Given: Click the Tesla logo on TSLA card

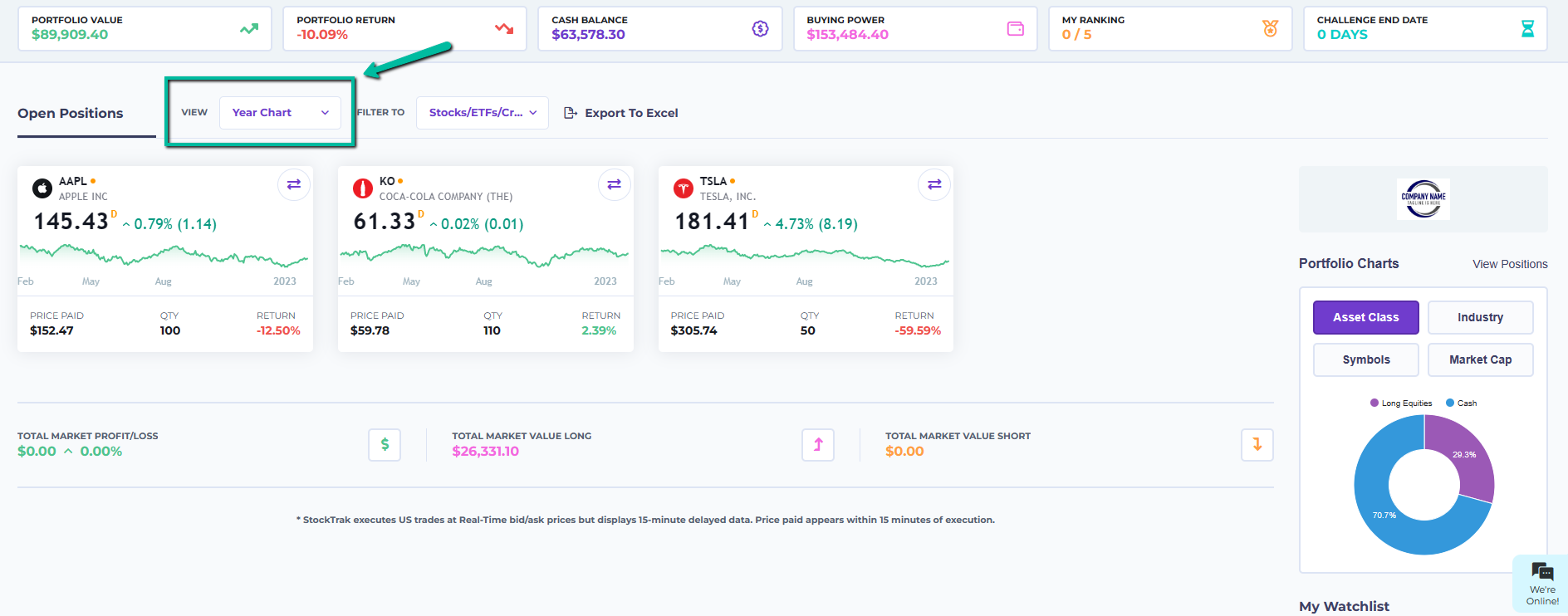Looking at the screenshot, I should [x=684, y=188].
